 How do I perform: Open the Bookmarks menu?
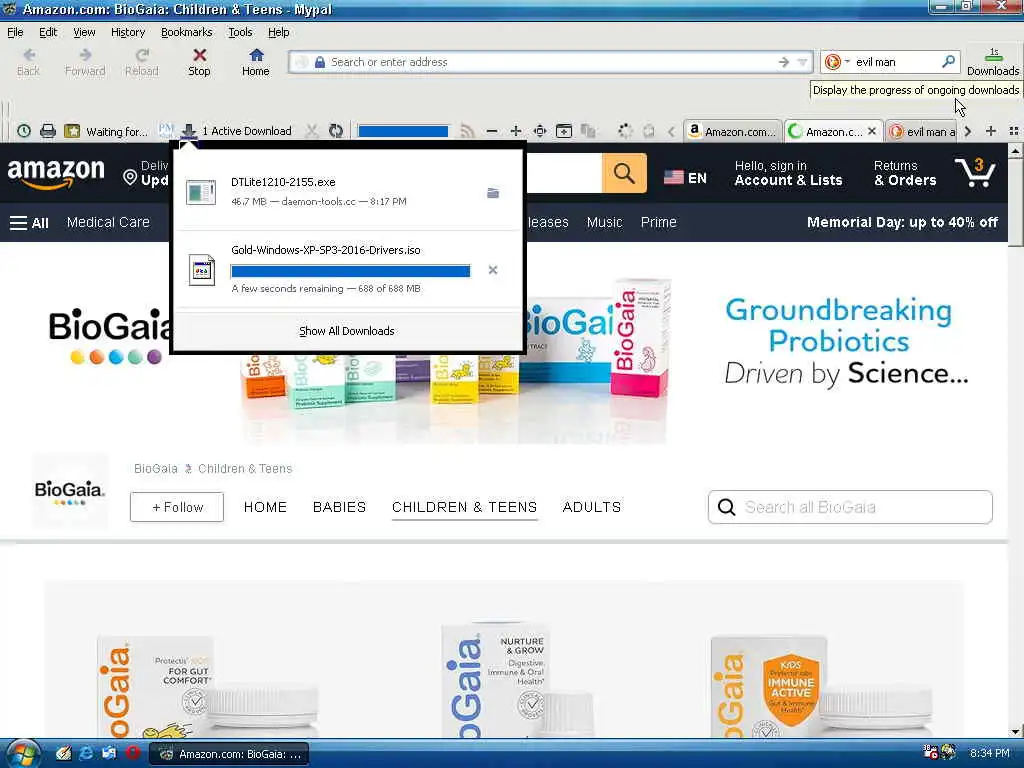coord(186,32)
